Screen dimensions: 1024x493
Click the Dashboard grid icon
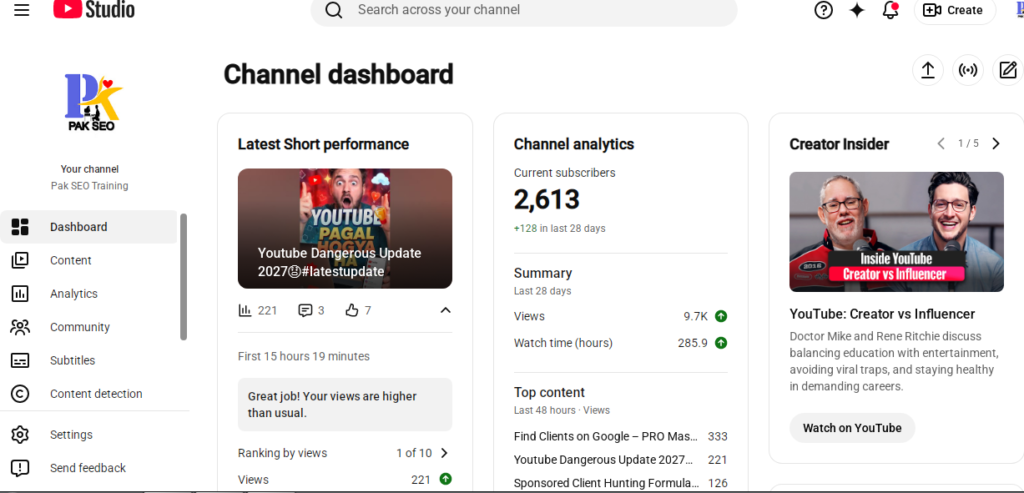(20, 227)
